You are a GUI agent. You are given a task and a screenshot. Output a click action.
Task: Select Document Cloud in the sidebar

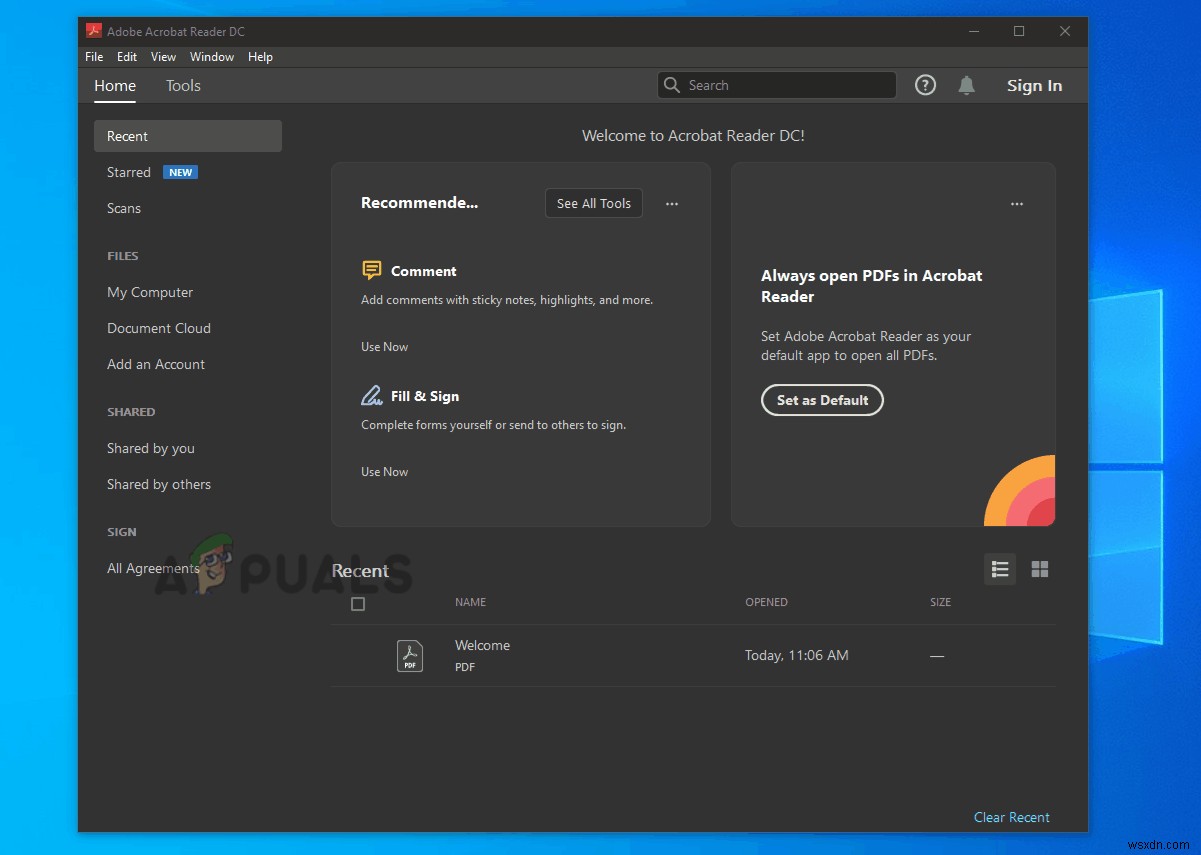click(159, 328)
